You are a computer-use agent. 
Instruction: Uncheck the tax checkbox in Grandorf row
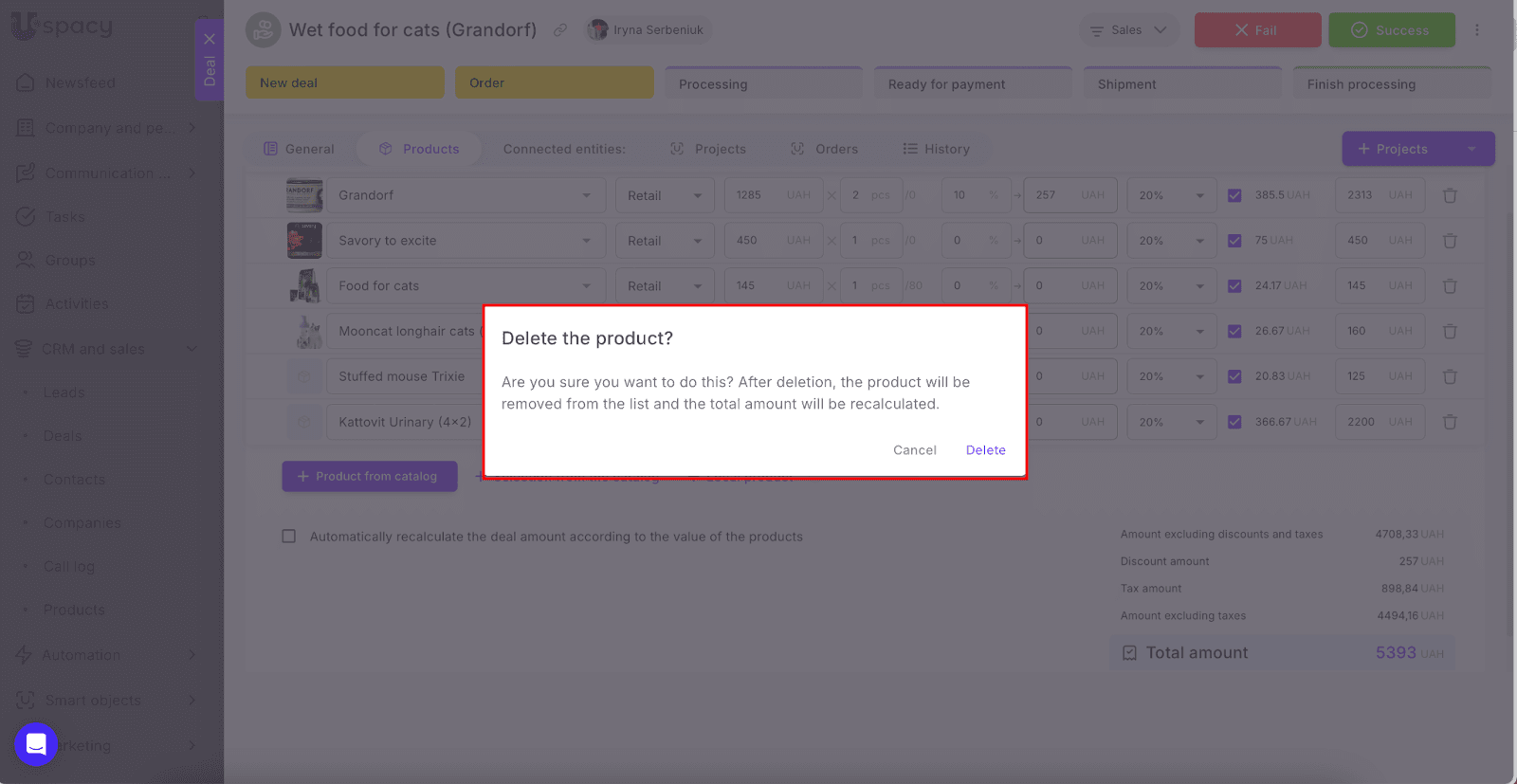pyautogui.click(x=1234, y=195)
